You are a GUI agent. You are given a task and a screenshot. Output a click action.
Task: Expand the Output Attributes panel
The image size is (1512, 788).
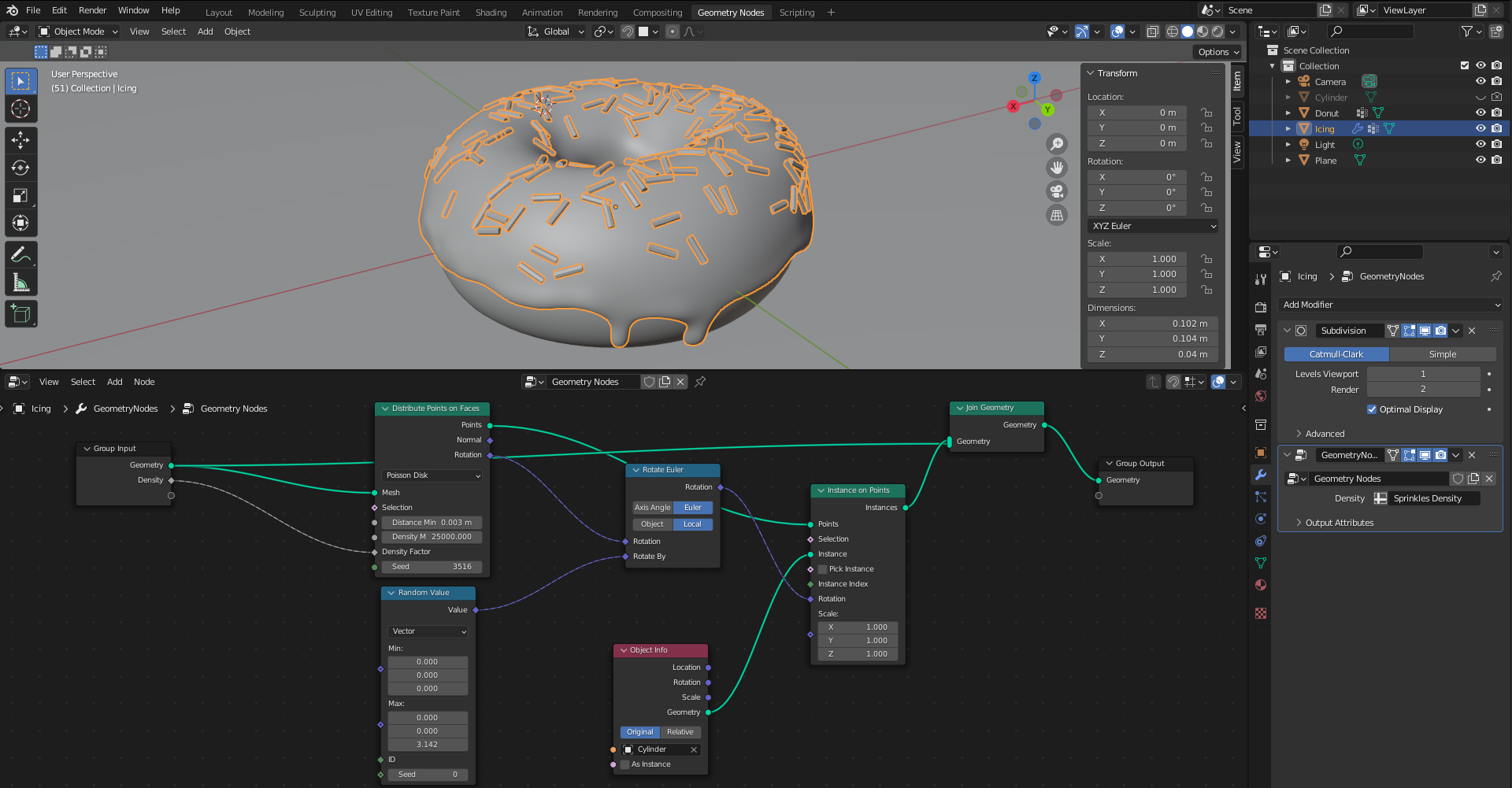coord(1339,523)
